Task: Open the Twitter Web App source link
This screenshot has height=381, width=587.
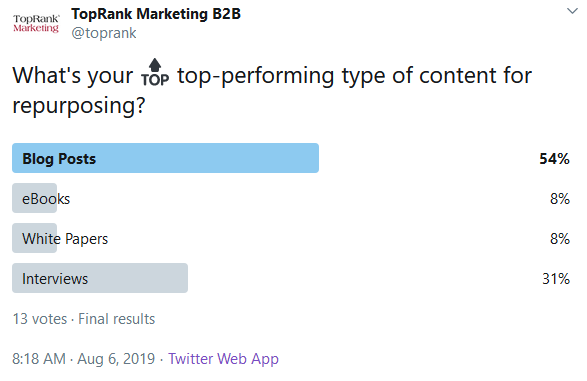Action: point(223,359)
